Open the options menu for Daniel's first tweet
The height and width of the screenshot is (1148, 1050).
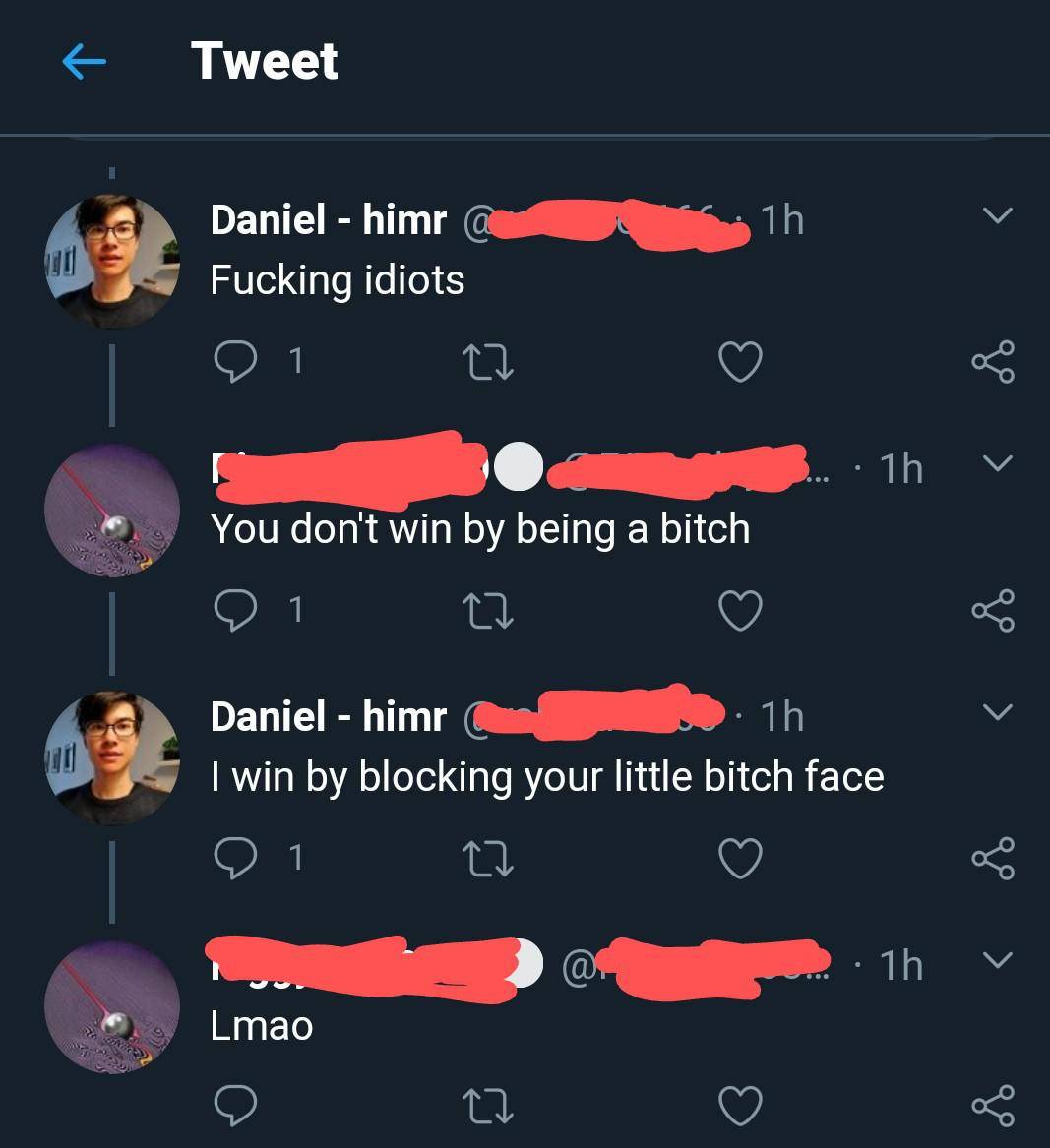pos(998,212)
